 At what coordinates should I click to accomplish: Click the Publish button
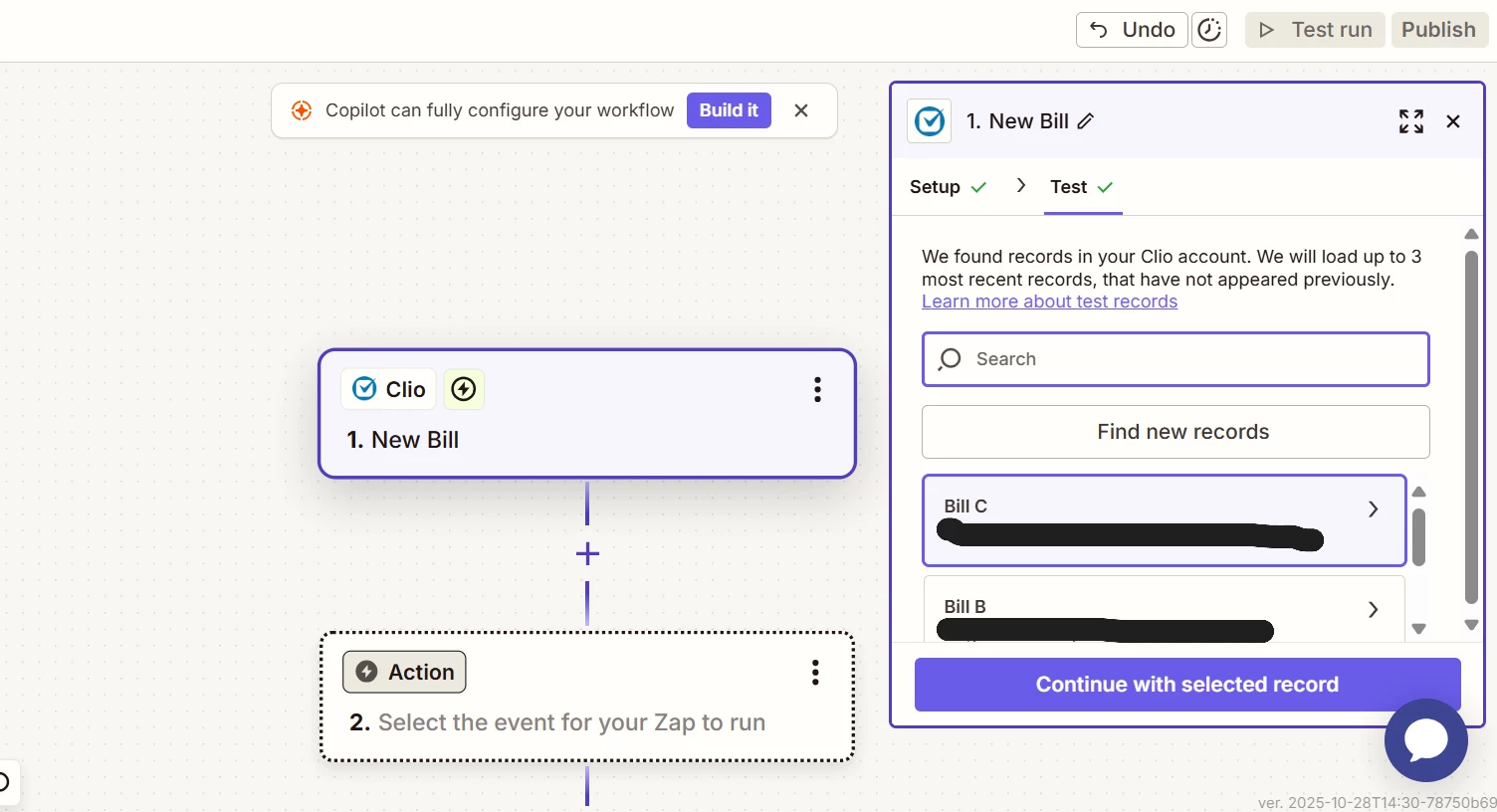pos(1438,30)
